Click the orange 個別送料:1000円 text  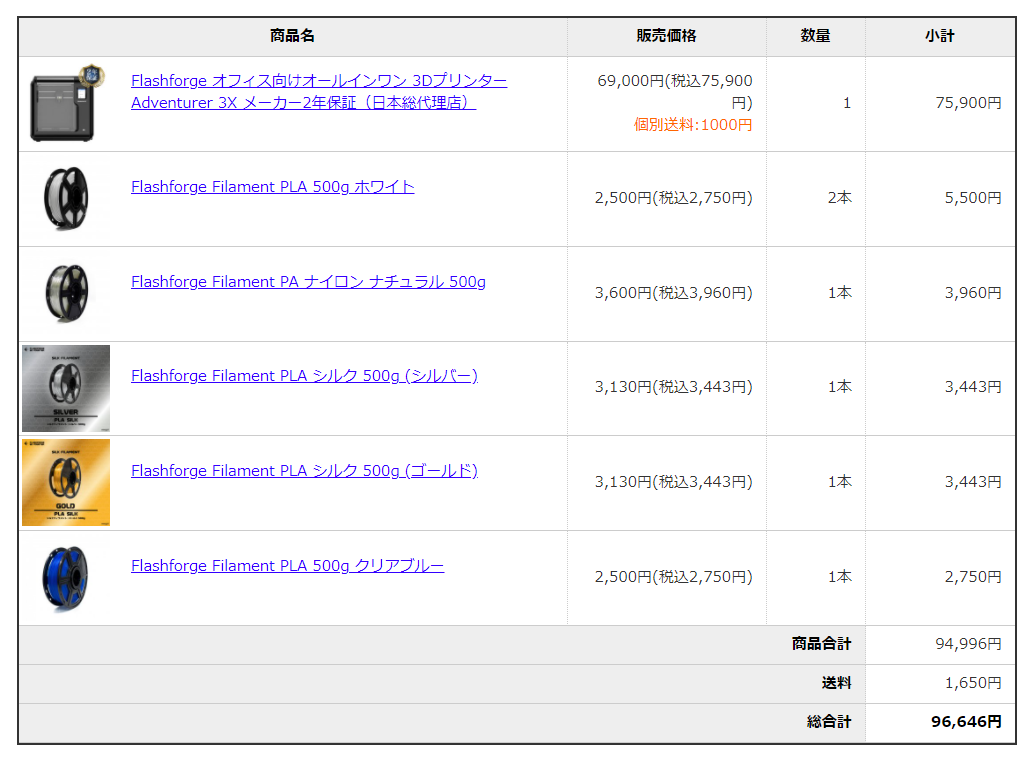click(693, 125)
